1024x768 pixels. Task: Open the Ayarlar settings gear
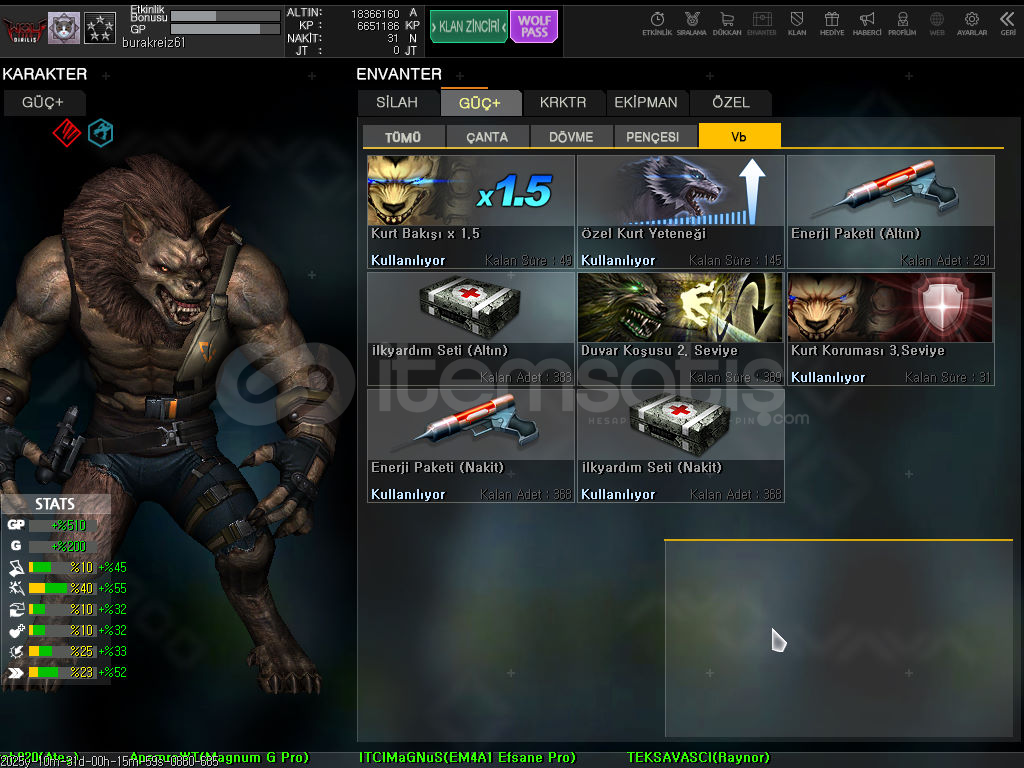coord(972,24)
